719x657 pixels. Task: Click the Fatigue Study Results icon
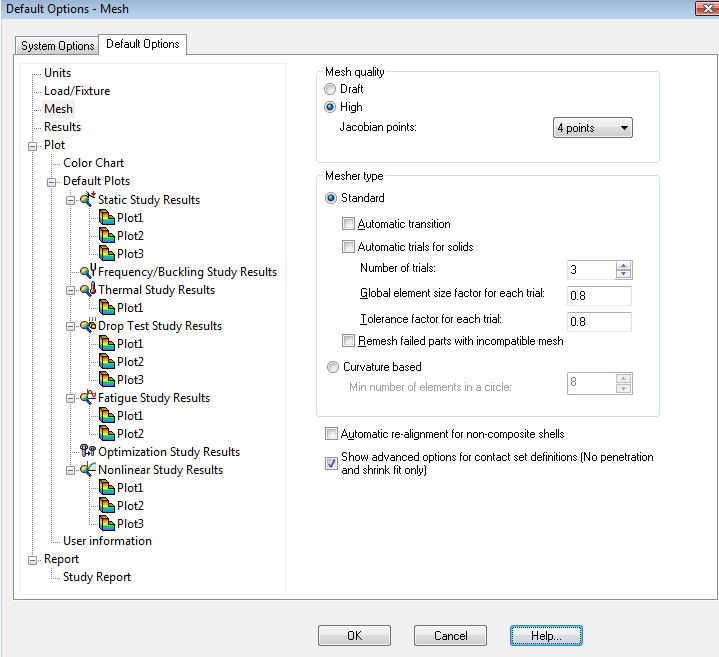(x=88, y=397)
